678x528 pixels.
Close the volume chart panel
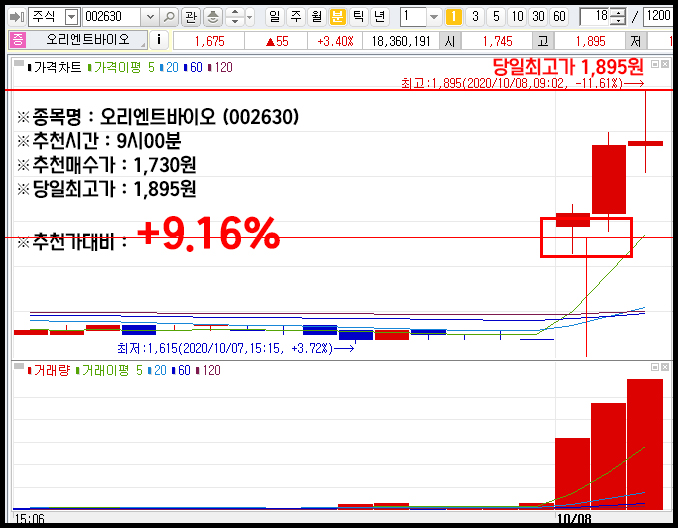tap(665, 367)
